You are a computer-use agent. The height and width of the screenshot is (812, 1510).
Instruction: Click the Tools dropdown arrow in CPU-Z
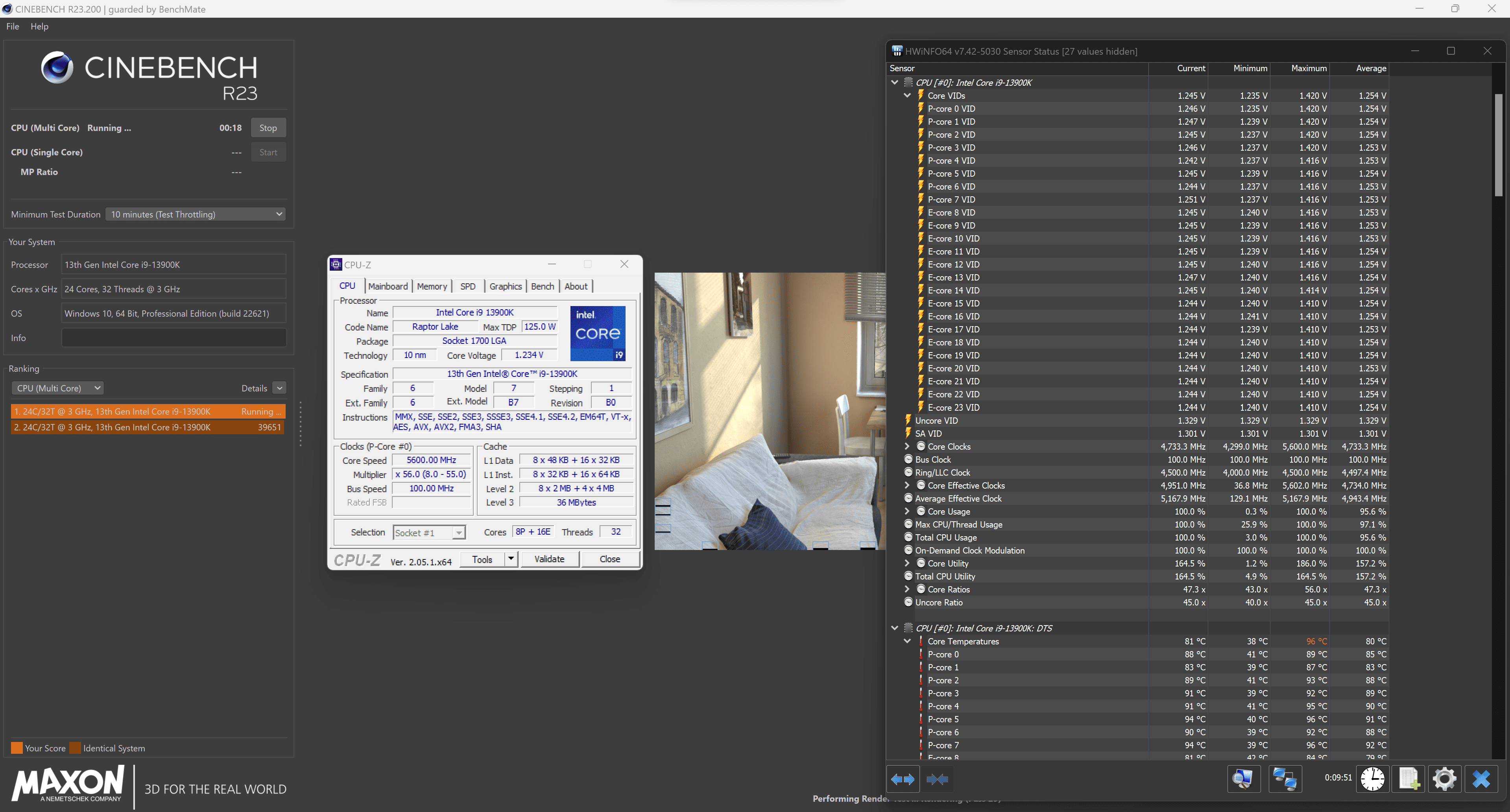[x=511, y=559]
